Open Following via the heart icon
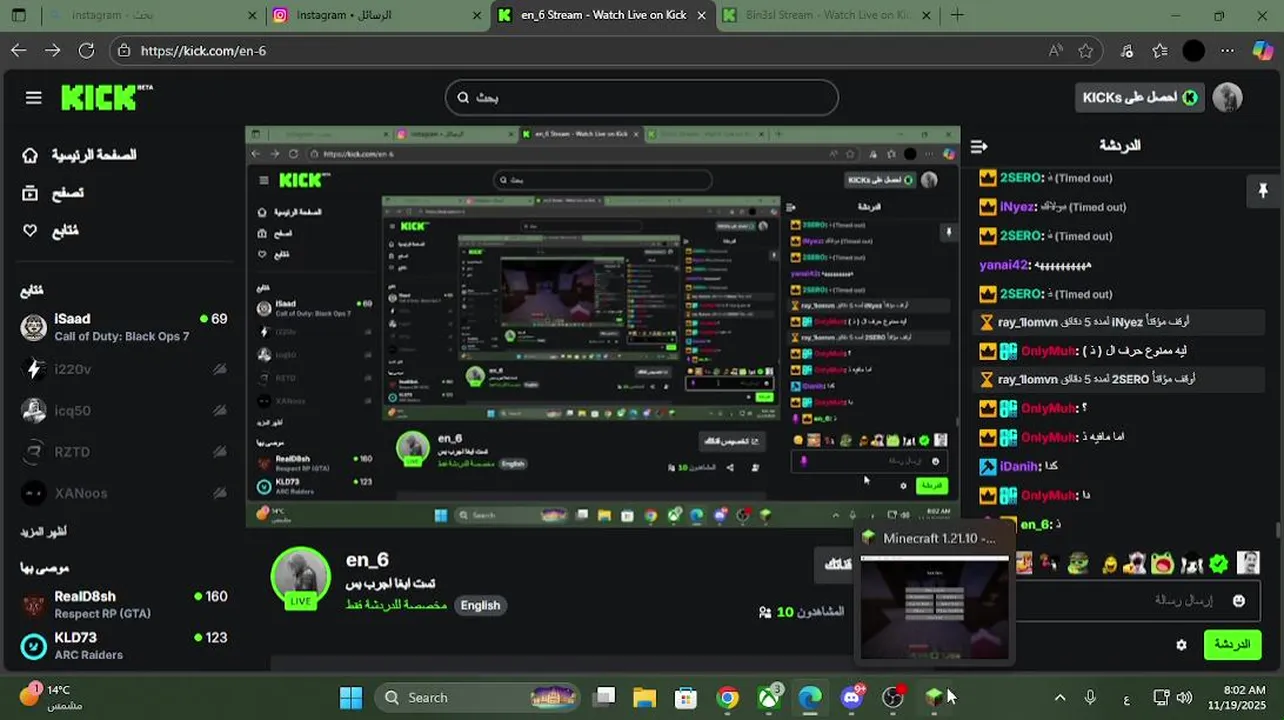This screenshot has height=720, width=1284. (30, 231)
